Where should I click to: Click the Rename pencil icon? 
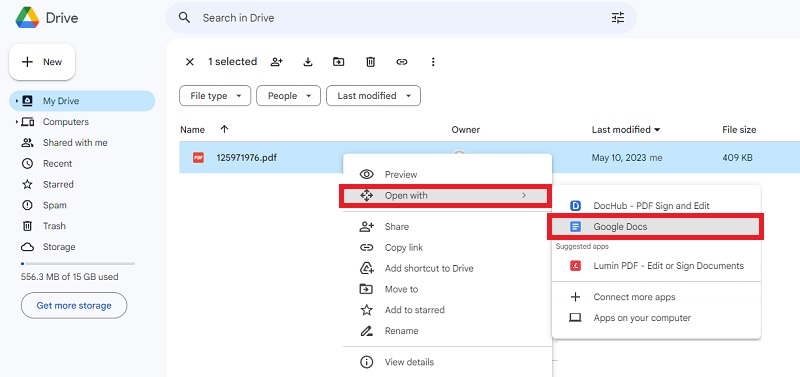[x=366, y=331]
